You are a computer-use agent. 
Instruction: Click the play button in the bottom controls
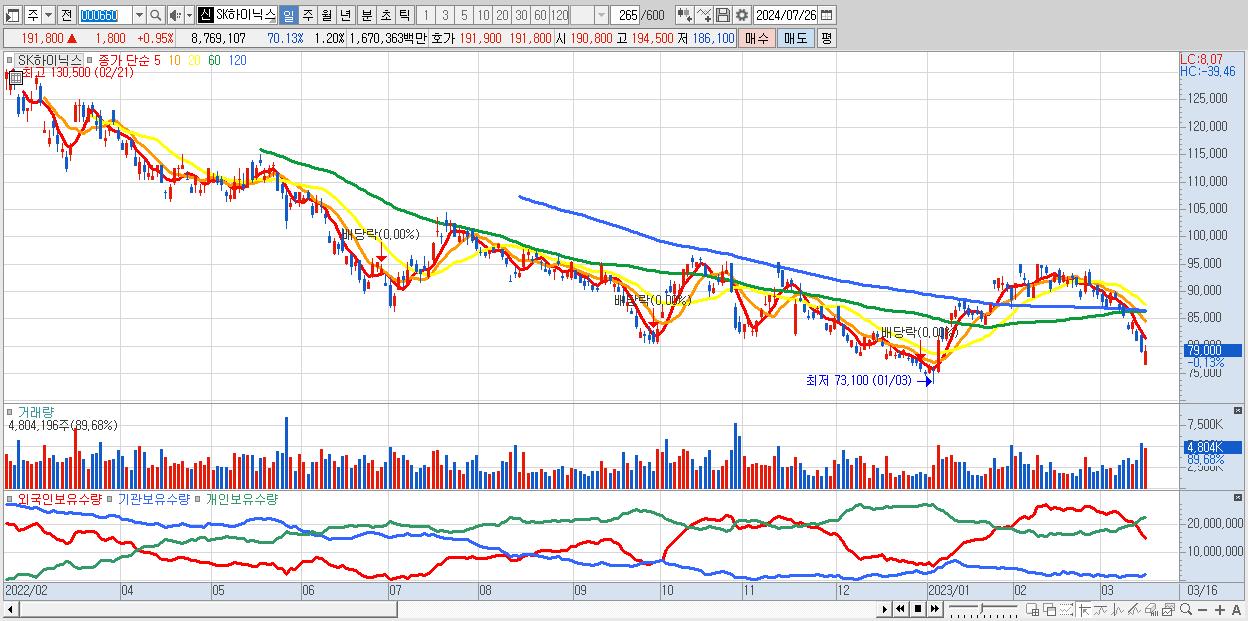pos(885,609)
